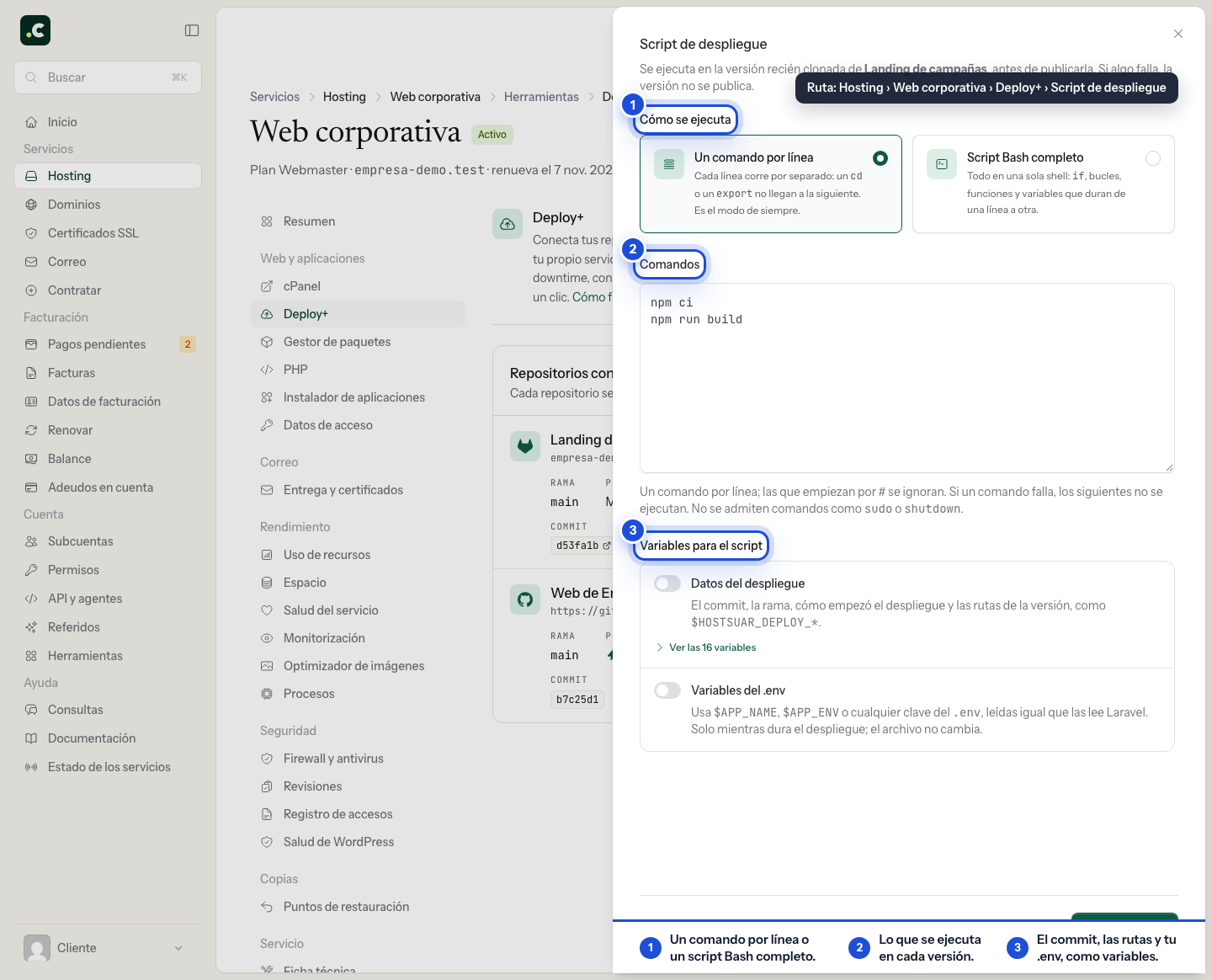Click the Herramientas breadcrumb link
This screenshot has width=1212, height=980.
[x=541, y=97]
